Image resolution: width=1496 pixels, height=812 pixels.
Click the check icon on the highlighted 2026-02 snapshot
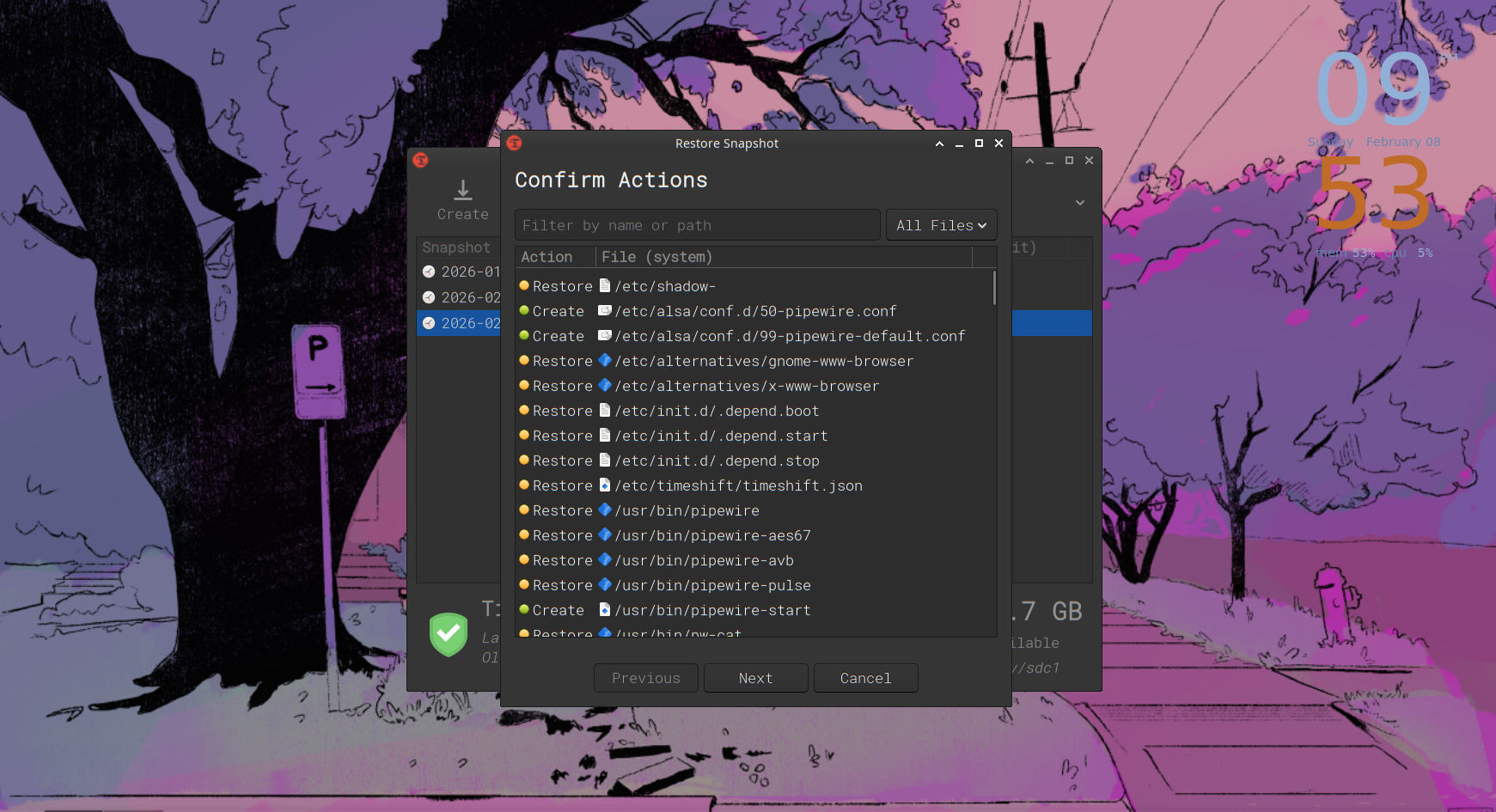tap(429, 323)
